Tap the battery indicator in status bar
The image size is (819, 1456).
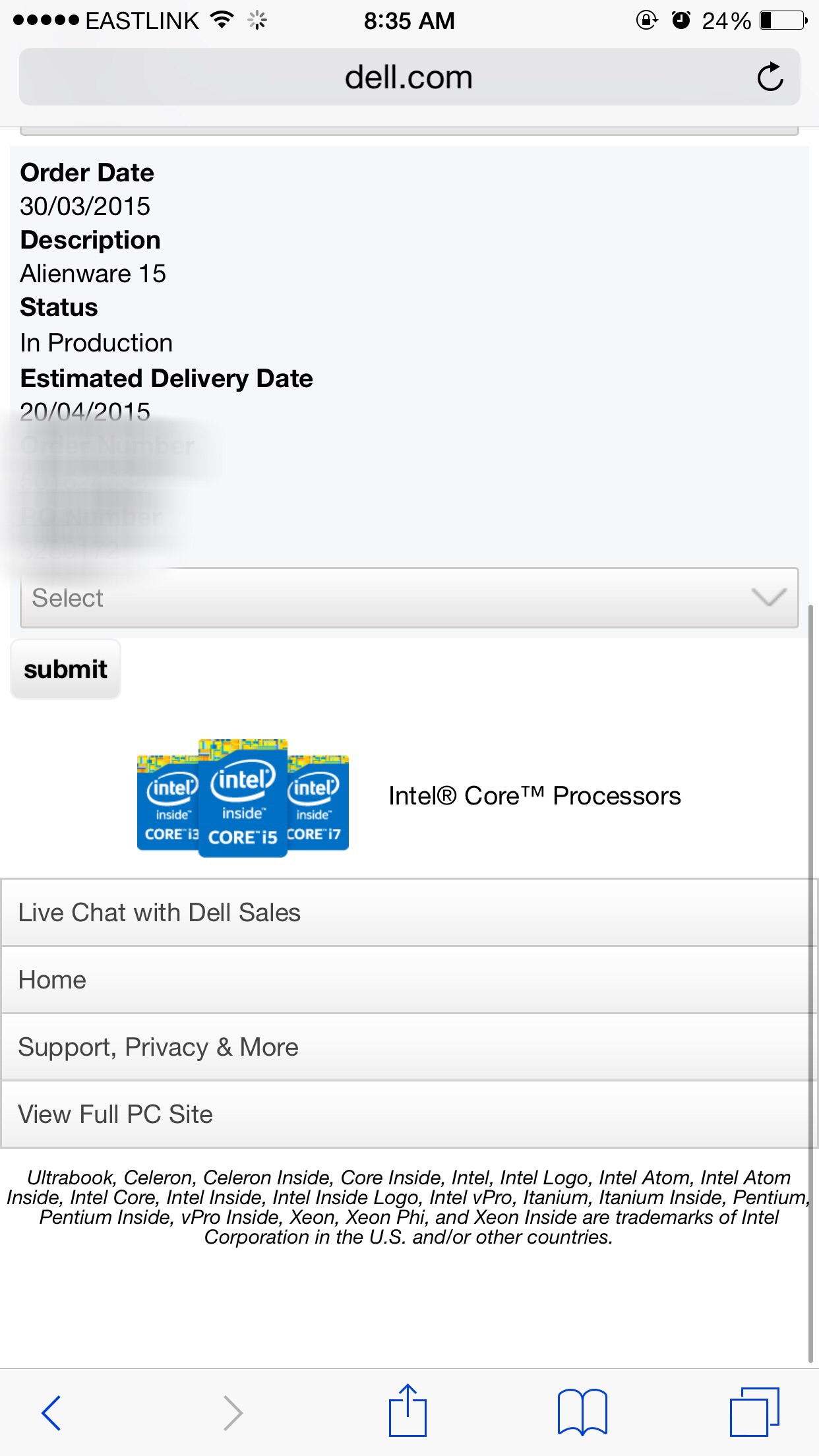(x=783, y=20)
